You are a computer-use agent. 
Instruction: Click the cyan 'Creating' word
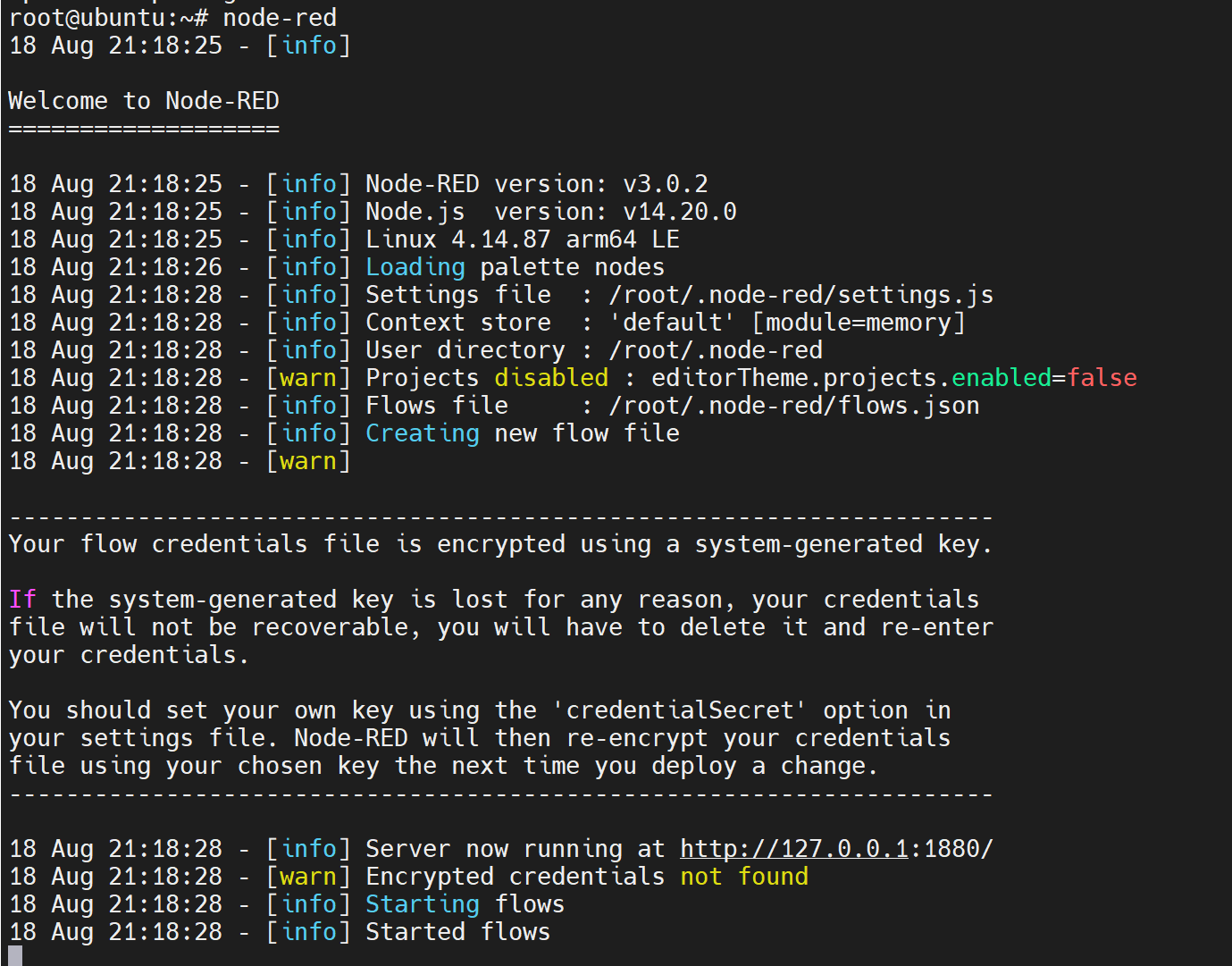(423, 433)
